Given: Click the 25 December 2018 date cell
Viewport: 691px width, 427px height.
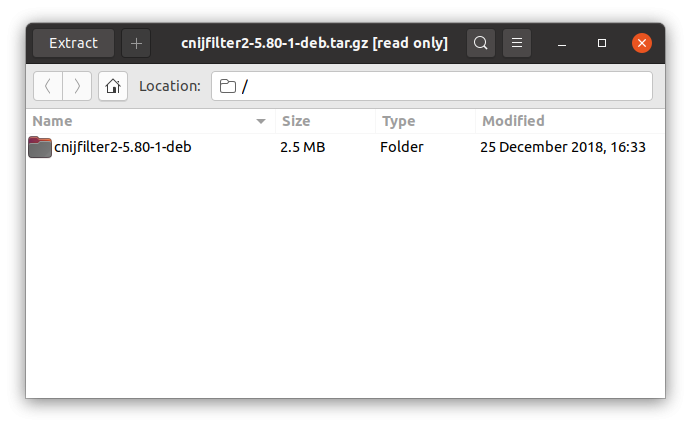Looking at the screenshot, I should pyautogui.click(x=563, y=147).
